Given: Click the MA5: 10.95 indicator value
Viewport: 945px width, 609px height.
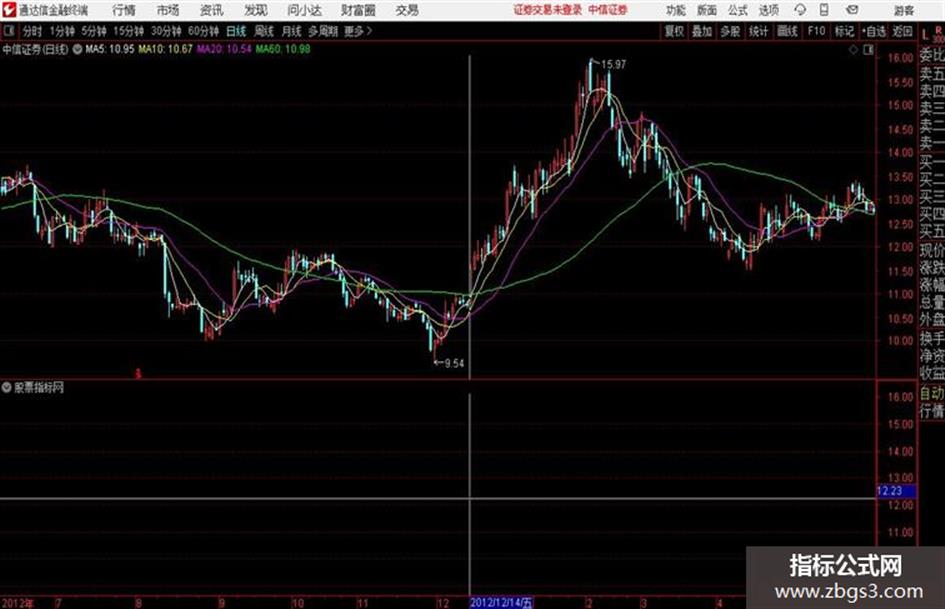Looking at the screenshot, I should point(110,49).
